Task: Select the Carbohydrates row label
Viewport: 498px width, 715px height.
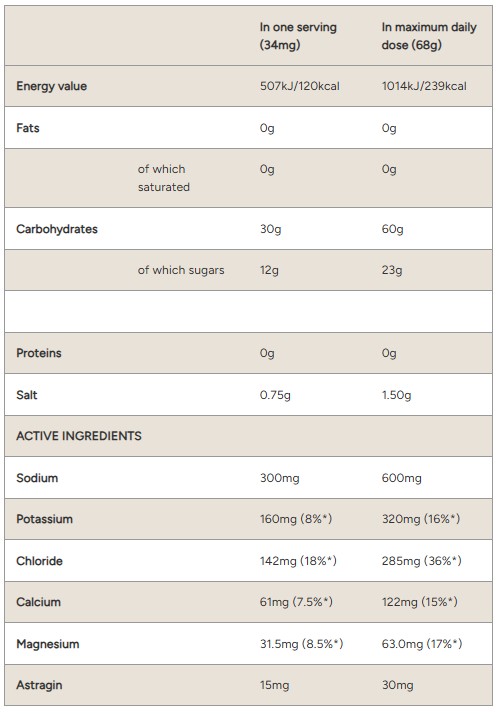Action: pos(57,229)
